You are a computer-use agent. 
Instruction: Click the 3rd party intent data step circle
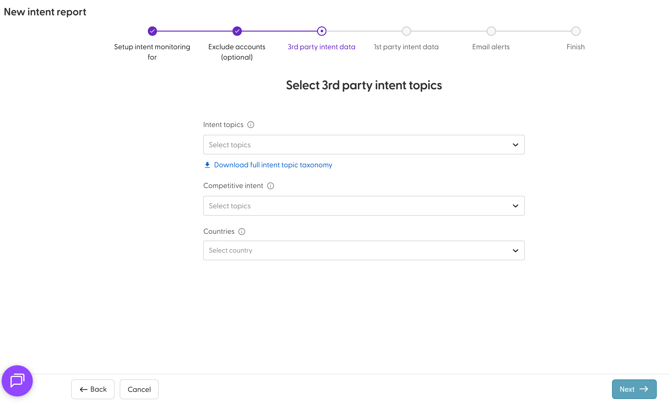321,31
